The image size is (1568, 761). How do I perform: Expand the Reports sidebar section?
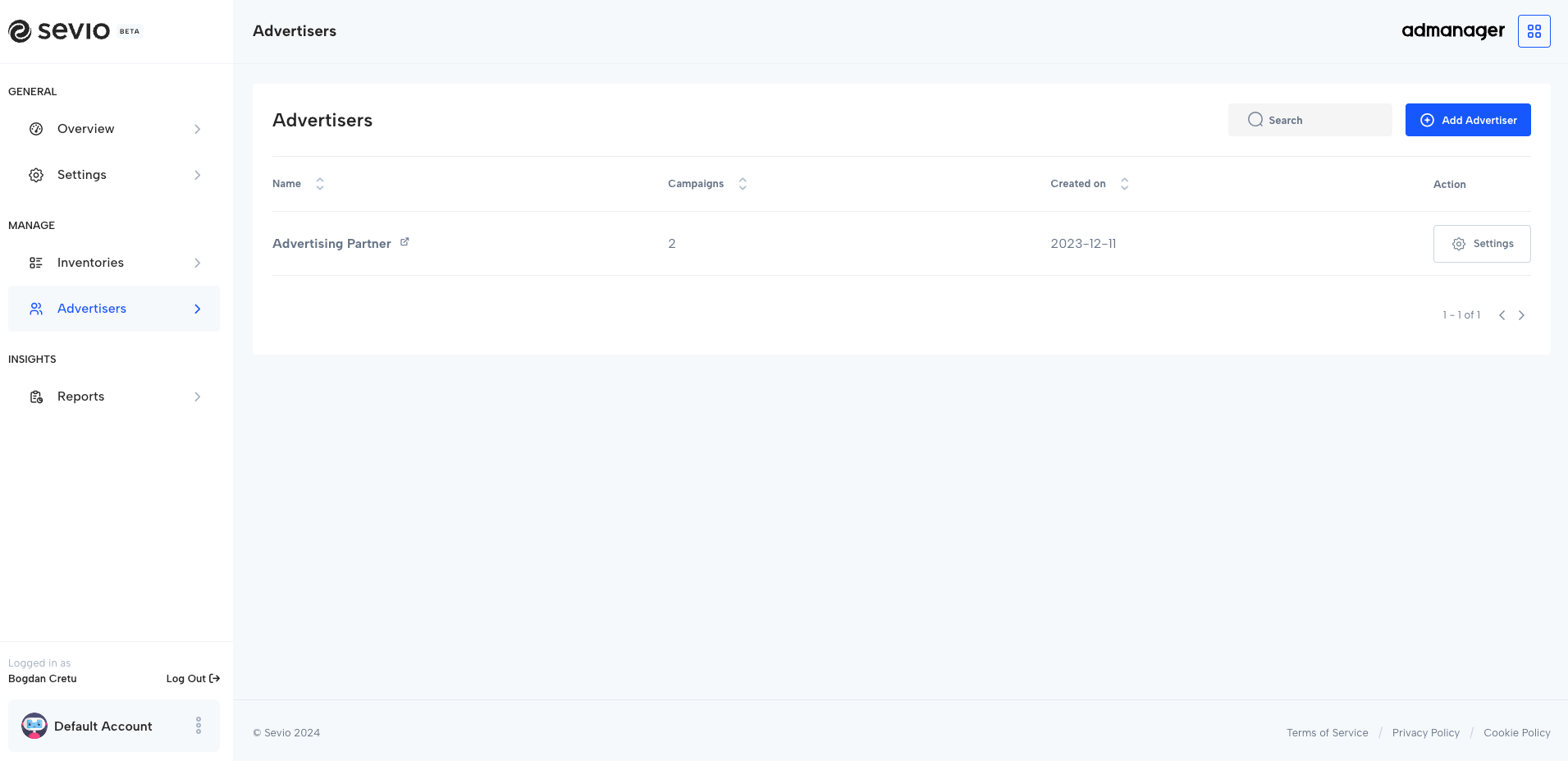(x=197, y=396)
